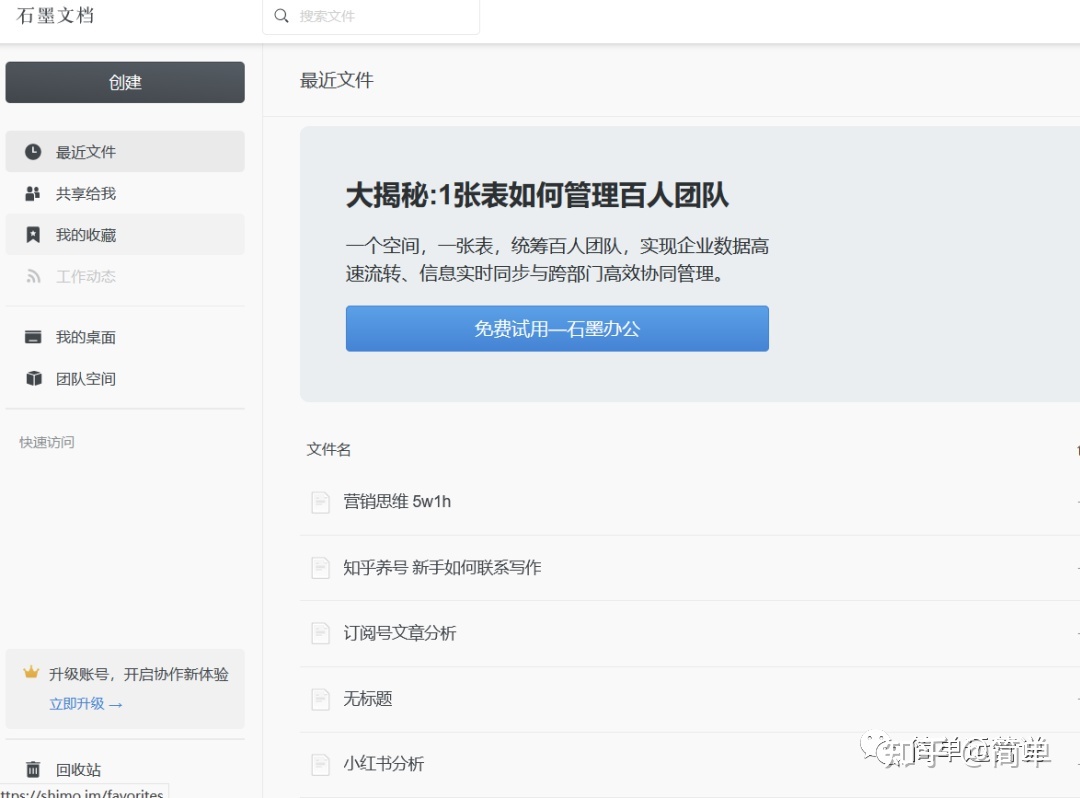Click the 最近文件 page heading
The height and width of the screenshot is (798, 1080).
tap(337, 81)
